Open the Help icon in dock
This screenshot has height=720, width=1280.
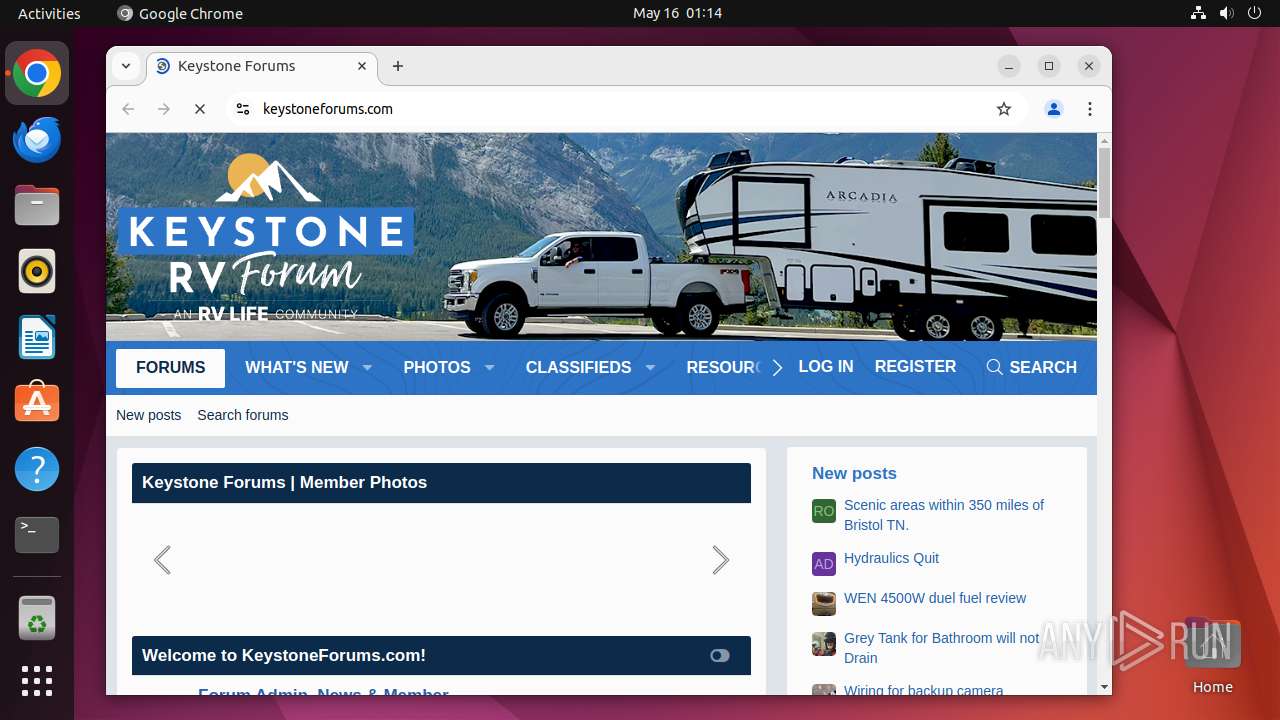37,469
